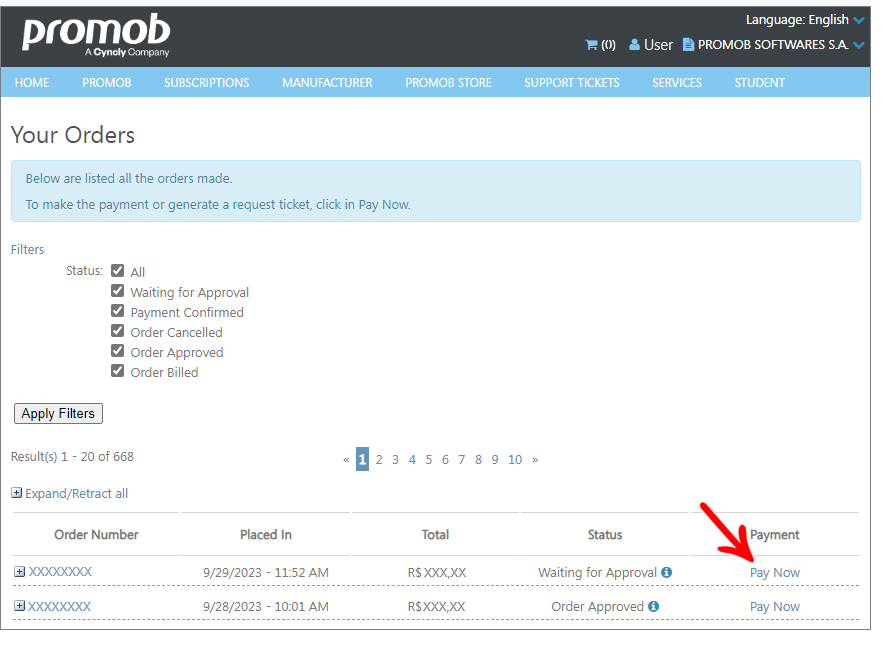Screen dimensions: 887x650
Task: Click info icon next to Order Approved status
Action: 653,606
